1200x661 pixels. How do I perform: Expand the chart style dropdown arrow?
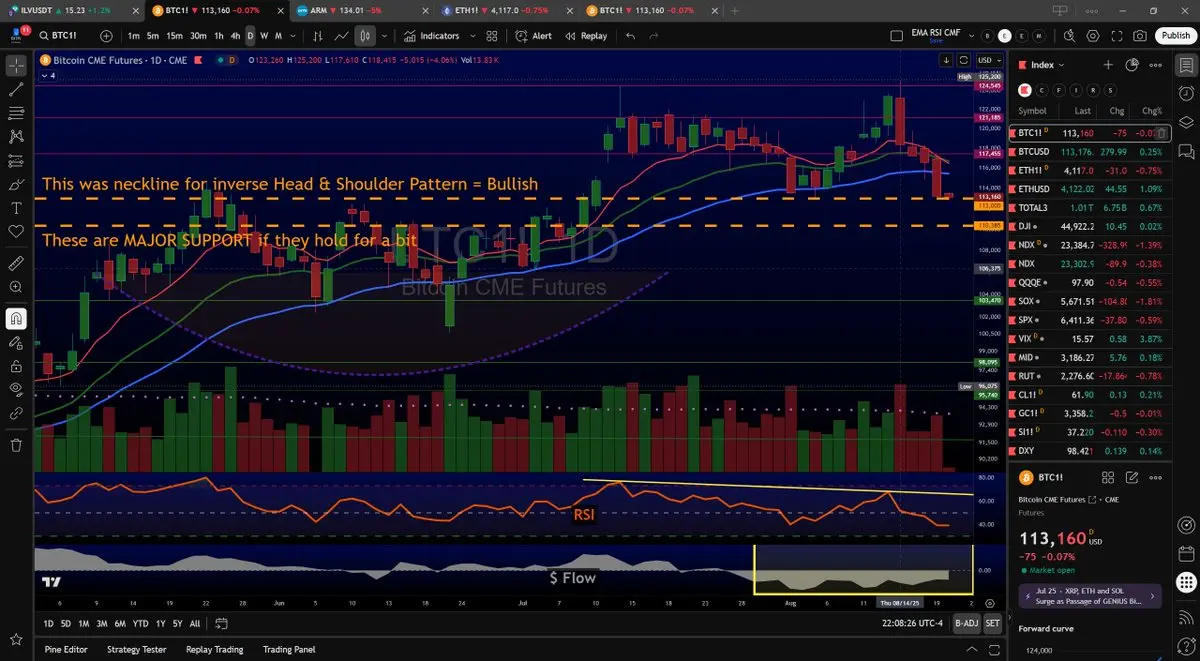point(385,35)
